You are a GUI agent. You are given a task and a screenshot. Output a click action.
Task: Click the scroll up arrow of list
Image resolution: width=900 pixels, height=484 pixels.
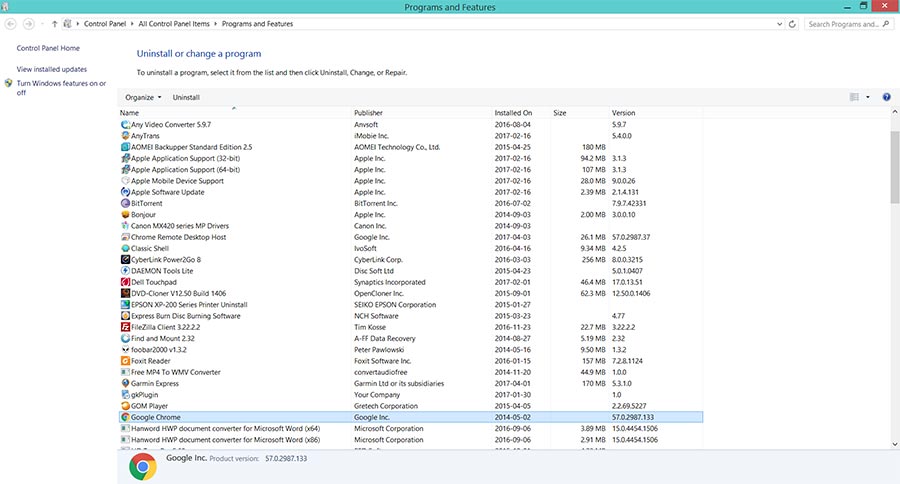coord(895,113)
